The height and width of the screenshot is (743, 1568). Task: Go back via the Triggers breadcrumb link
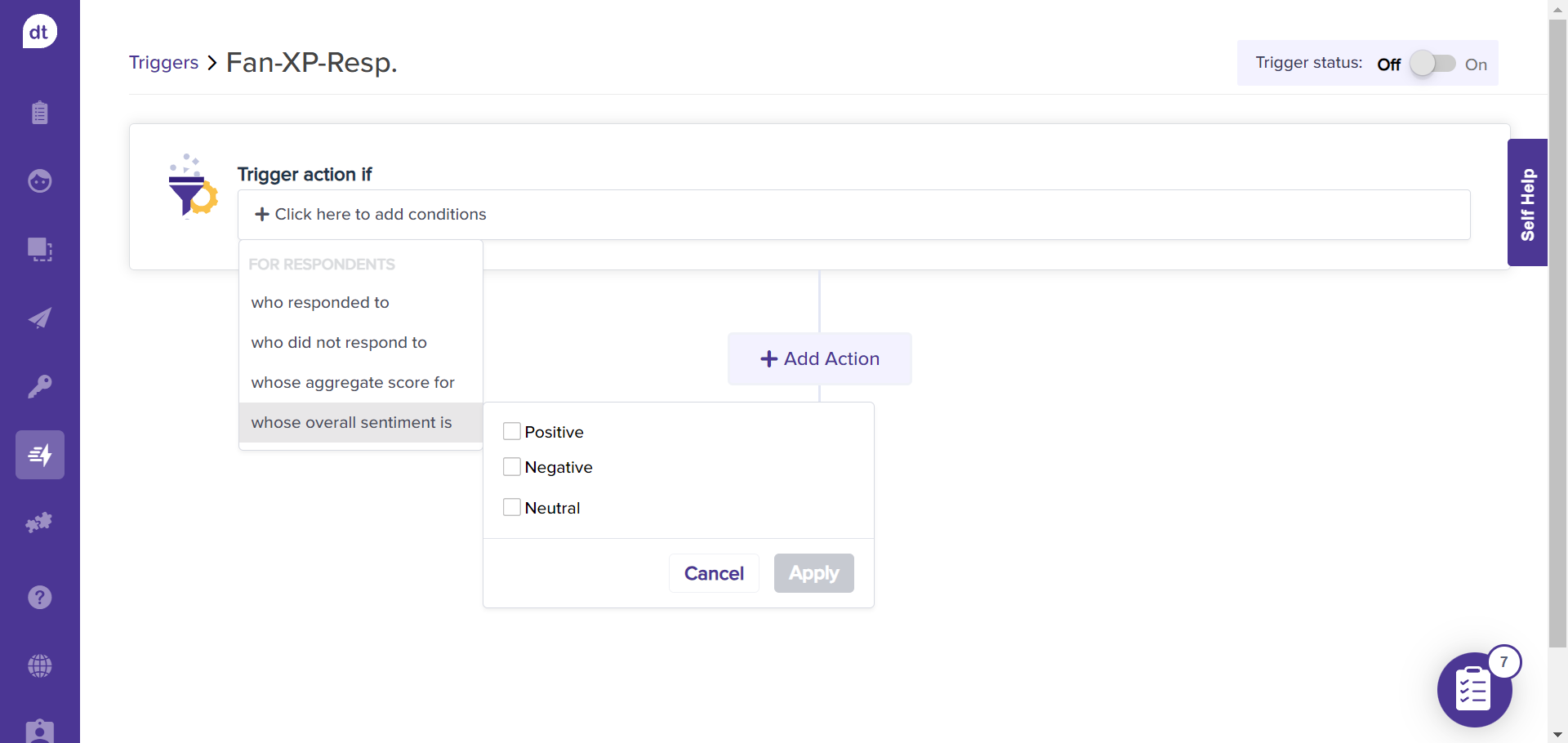[163, 63]
